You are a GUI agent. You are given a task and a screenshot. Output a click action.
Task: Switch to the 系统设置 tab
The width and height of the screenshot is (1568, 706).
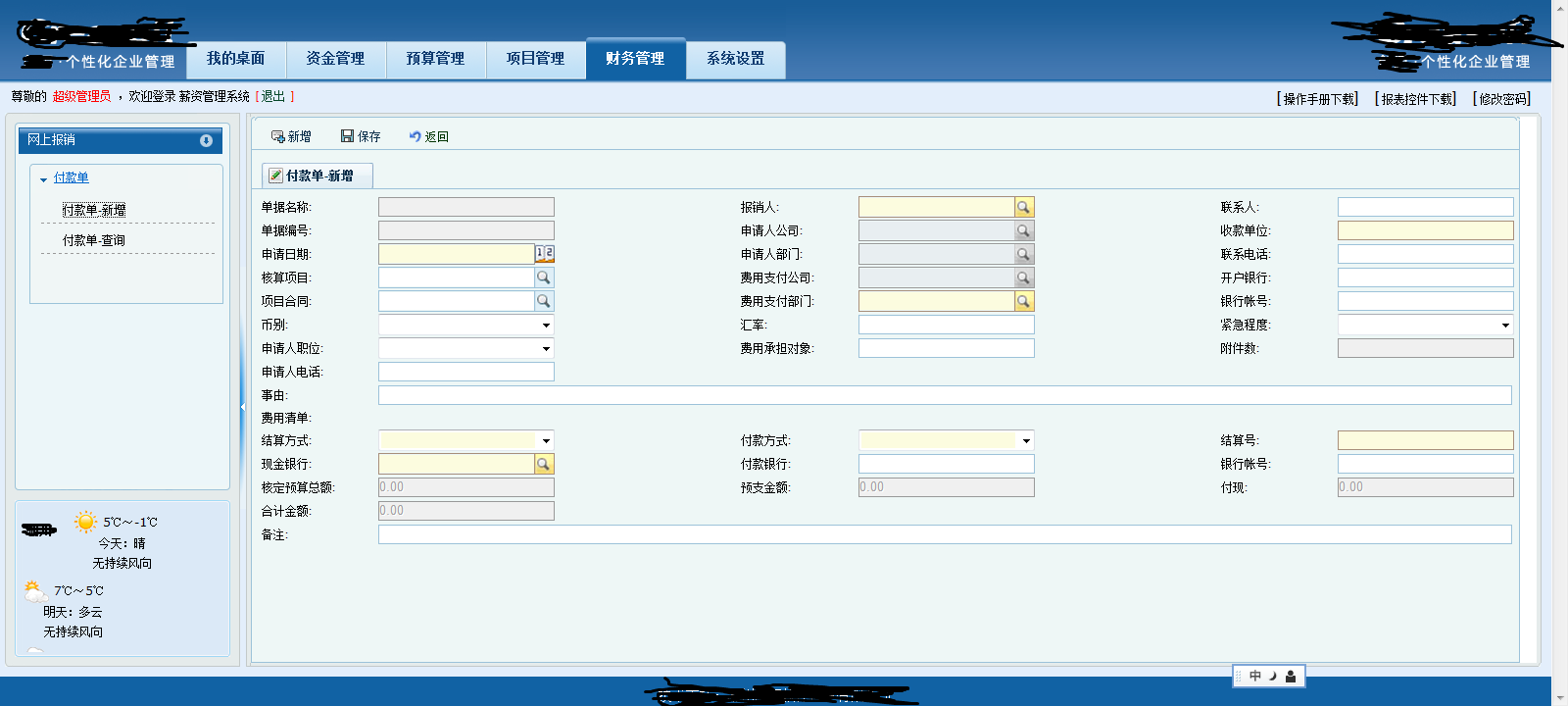[x=736, y=59]
